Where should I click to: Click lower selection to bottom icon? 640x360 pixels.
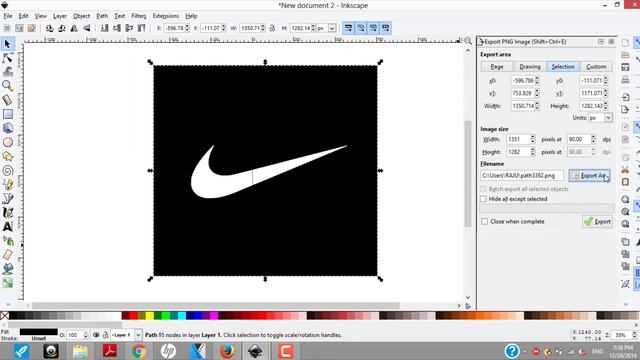[104, 28]
